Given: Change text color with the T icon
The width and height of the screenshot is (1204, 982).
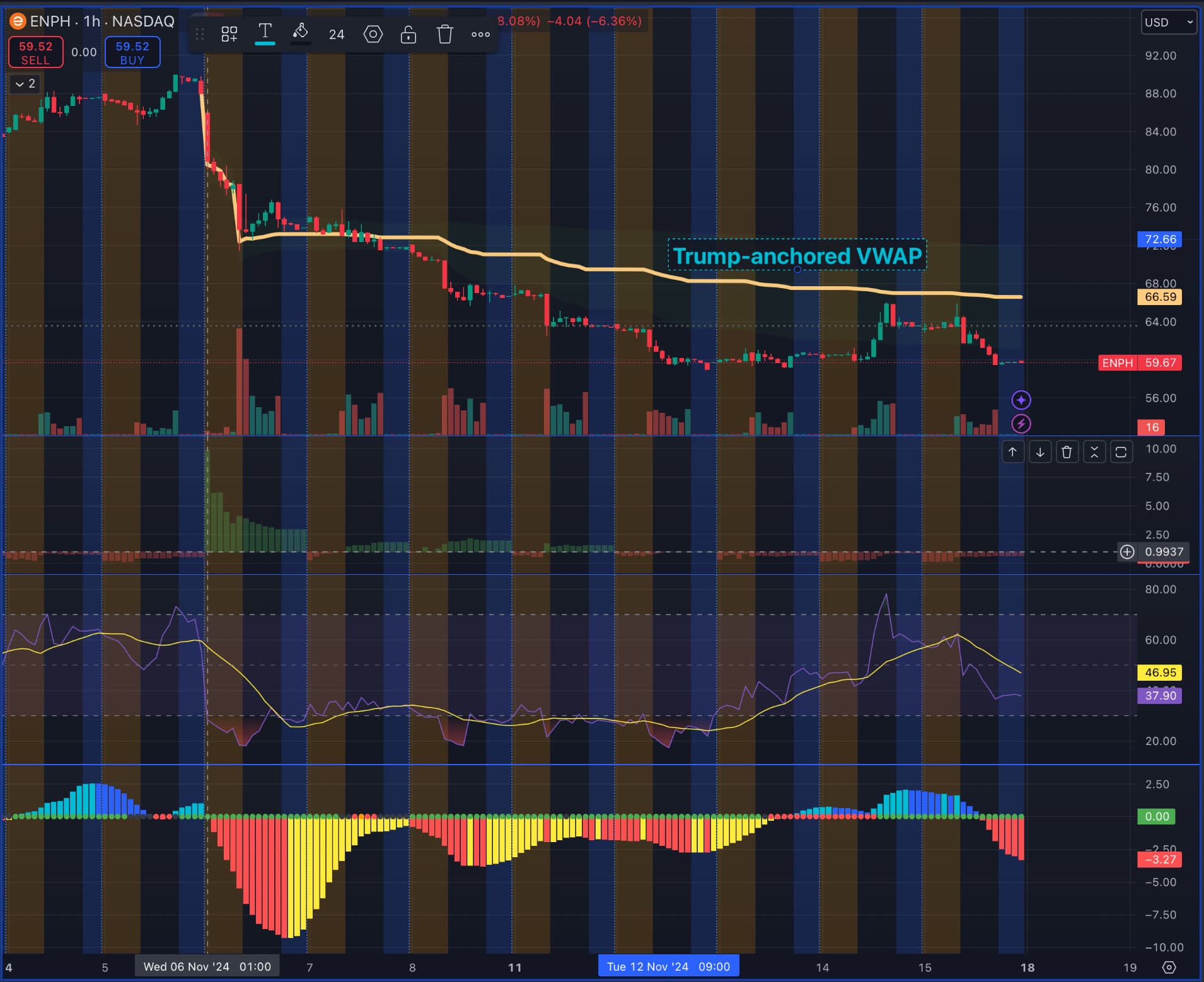Looking at the screenshot, I should (x=265, y=33).
